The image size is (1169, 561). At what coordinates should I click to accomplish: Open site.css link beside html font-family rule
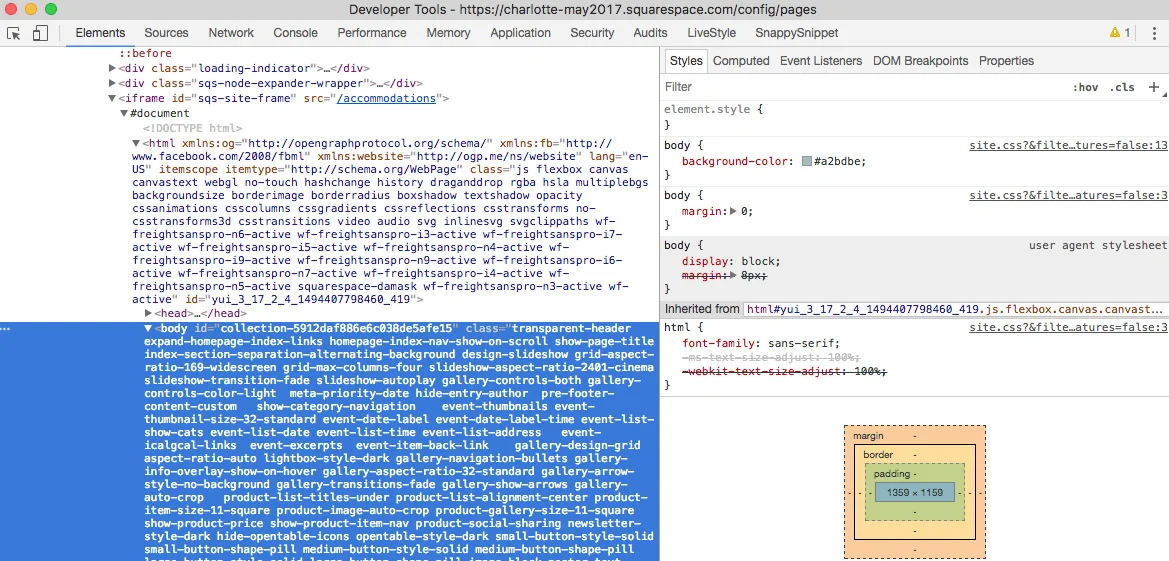pyautogui.click(x=1068, y=327)
